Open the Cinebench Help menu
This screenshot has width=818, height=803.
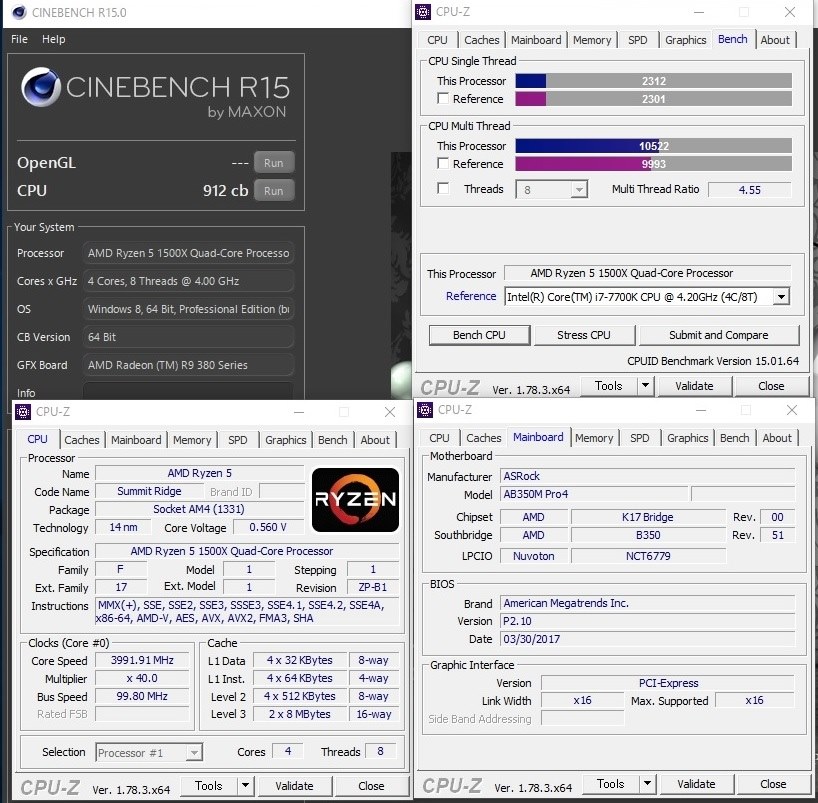(54, 39)
